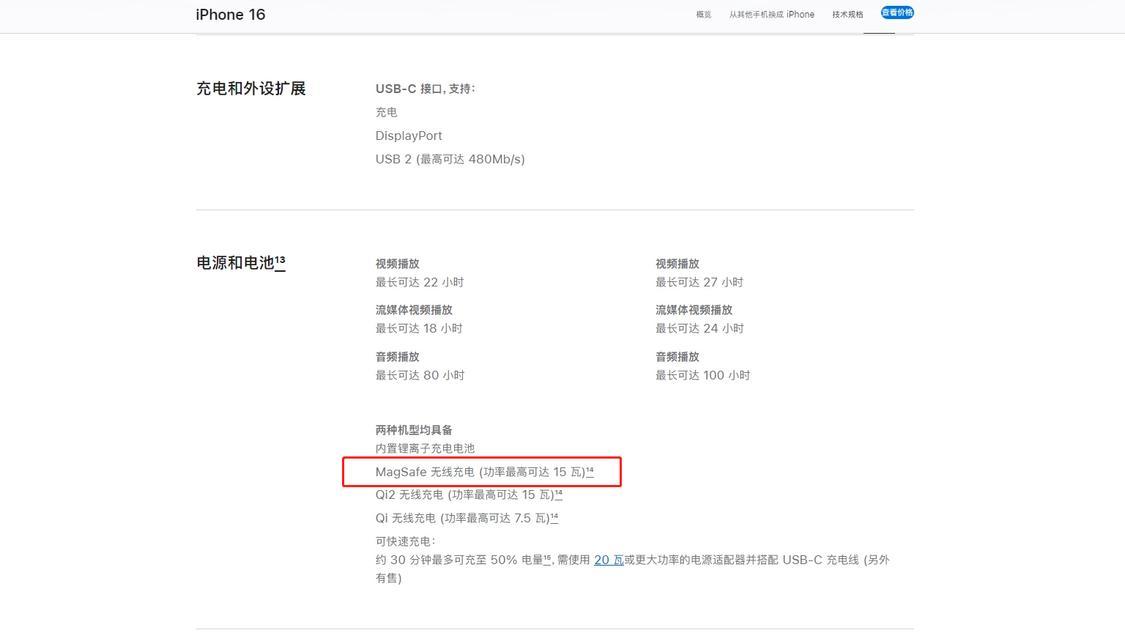
Task: Click the '最长可达 18 小时' value
Action: 419,329
